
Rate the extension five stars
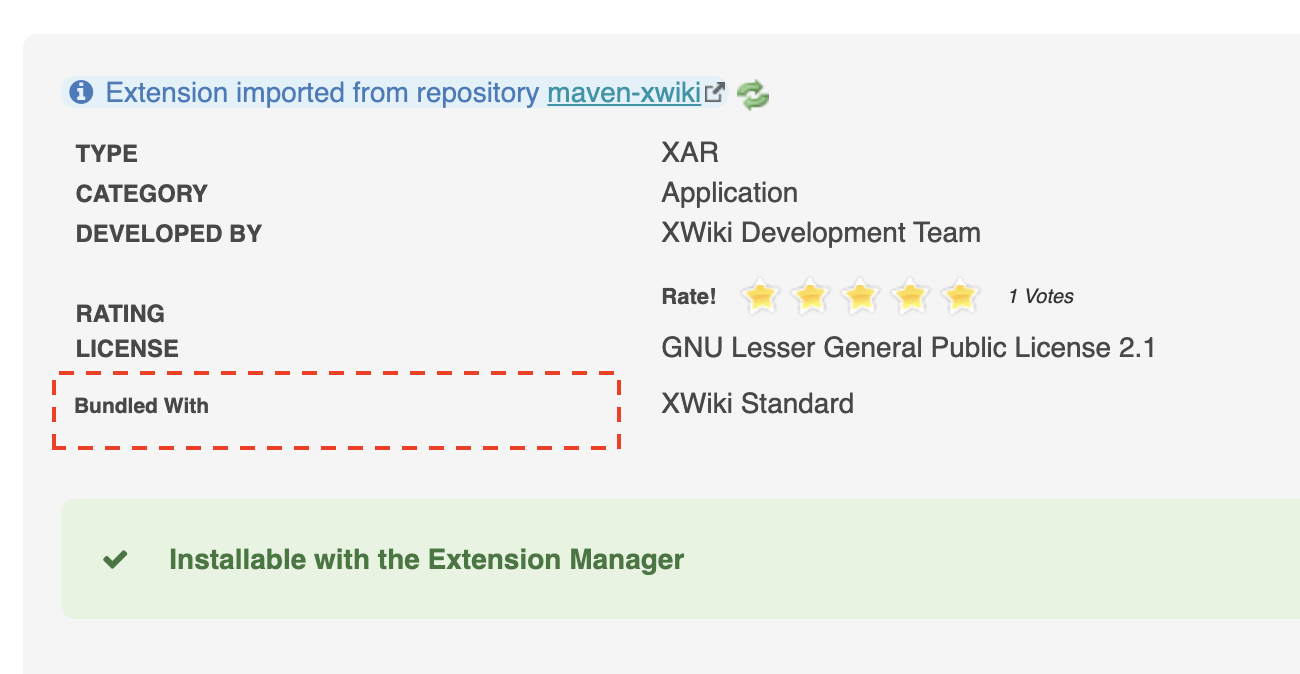click(x=960, y=296)
